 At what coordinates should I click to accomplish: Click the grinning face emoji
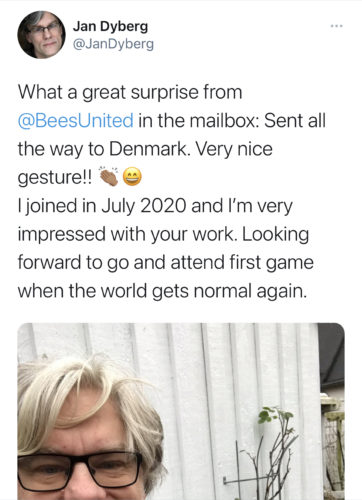(x=132, y=177)
